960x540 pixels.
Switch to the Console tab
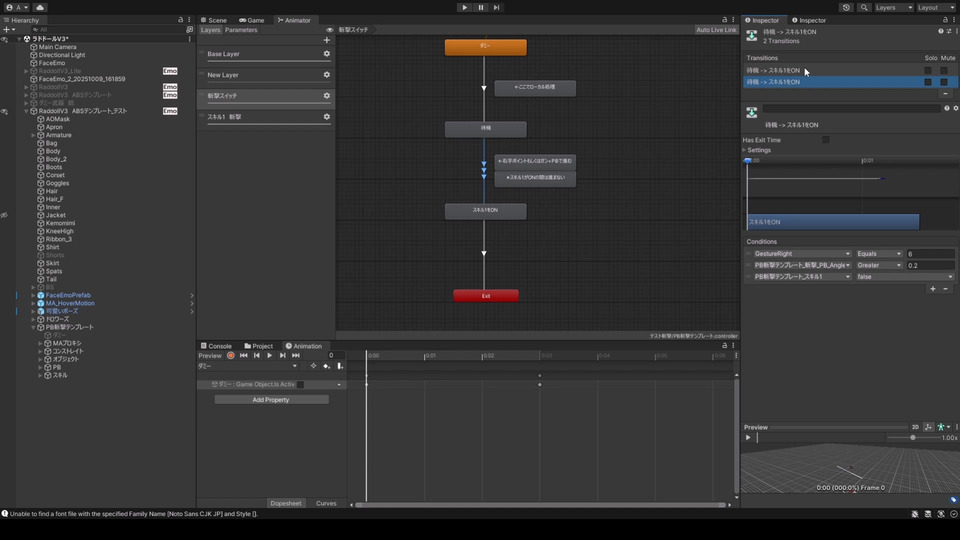coord(215,346)
